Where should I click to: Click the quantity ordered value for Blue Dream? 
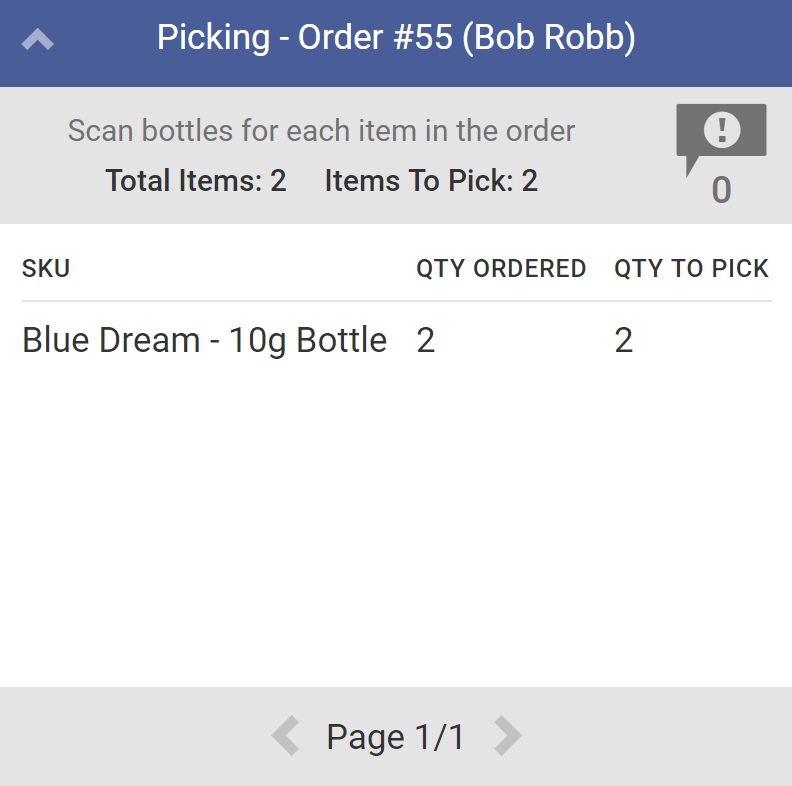click(426, 340)
